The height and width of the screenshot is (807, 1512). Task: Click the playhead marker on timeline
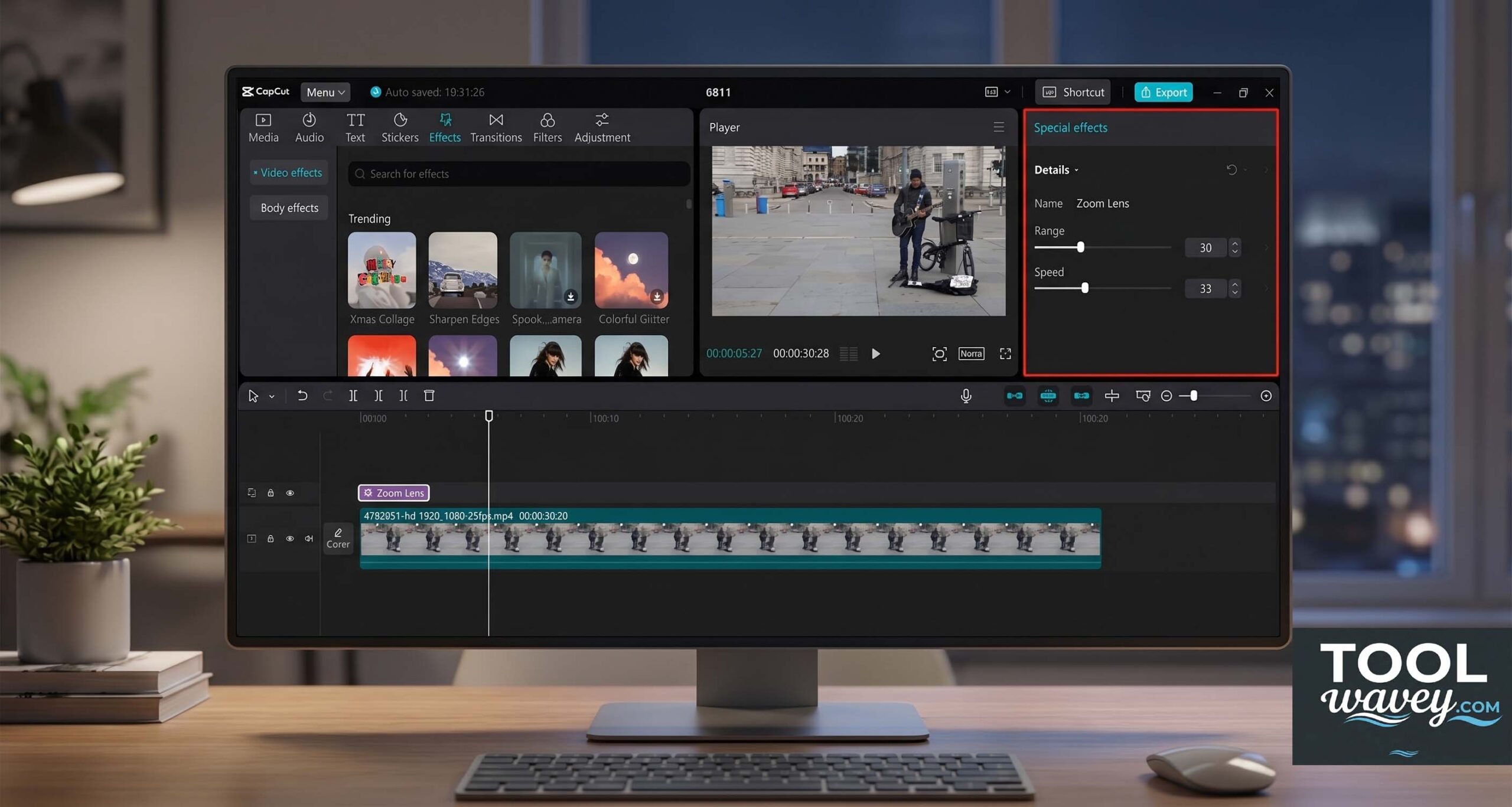489,416
